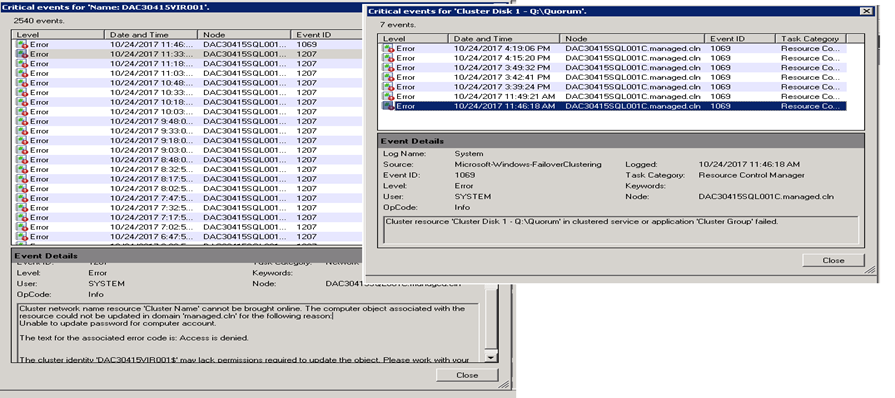This screenshot has height=398, width=895.
Task: Click the error icon of the 11:18 row in the DAC30415VIR001 window
Action: click(22, 63)
